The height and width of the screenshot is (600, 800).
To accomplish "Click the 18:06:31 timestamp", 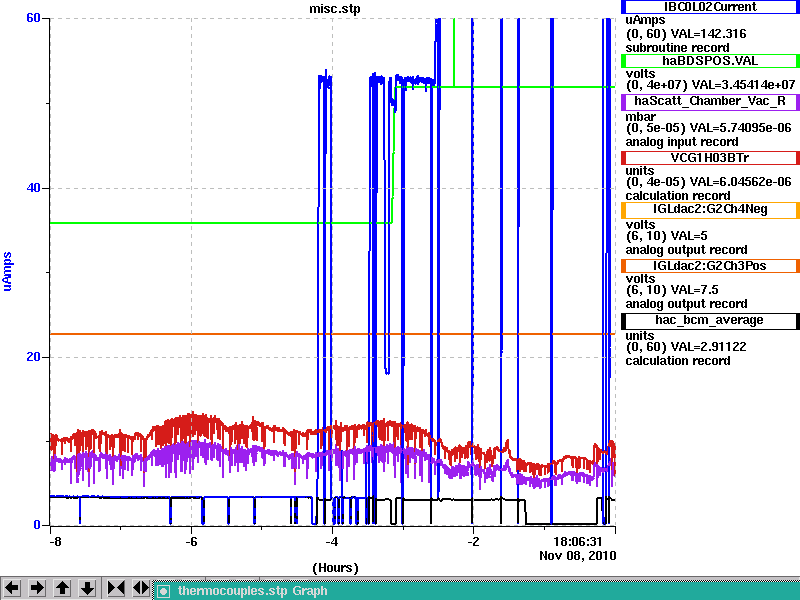I will pyautogui.click(x=578, y=541).
